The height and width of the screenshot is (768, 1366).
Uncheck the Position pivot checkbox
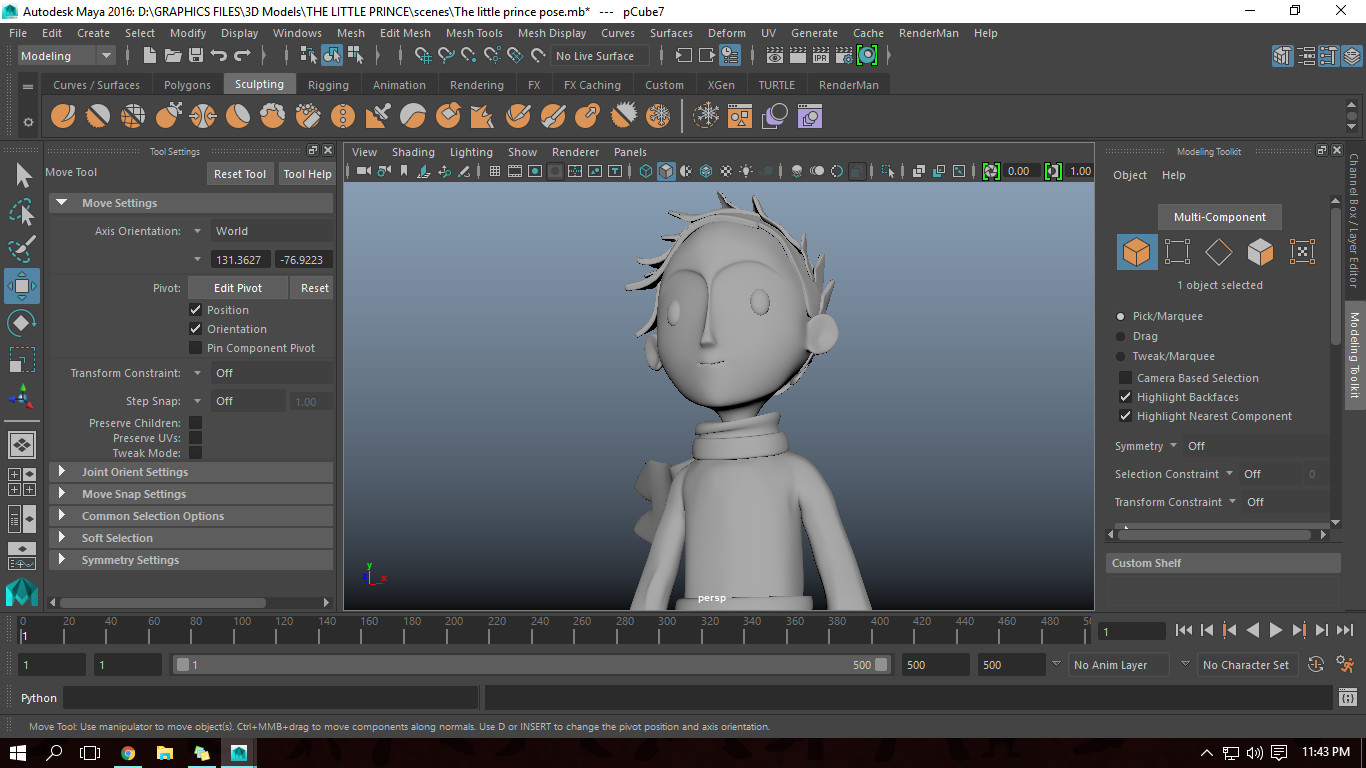196,310
